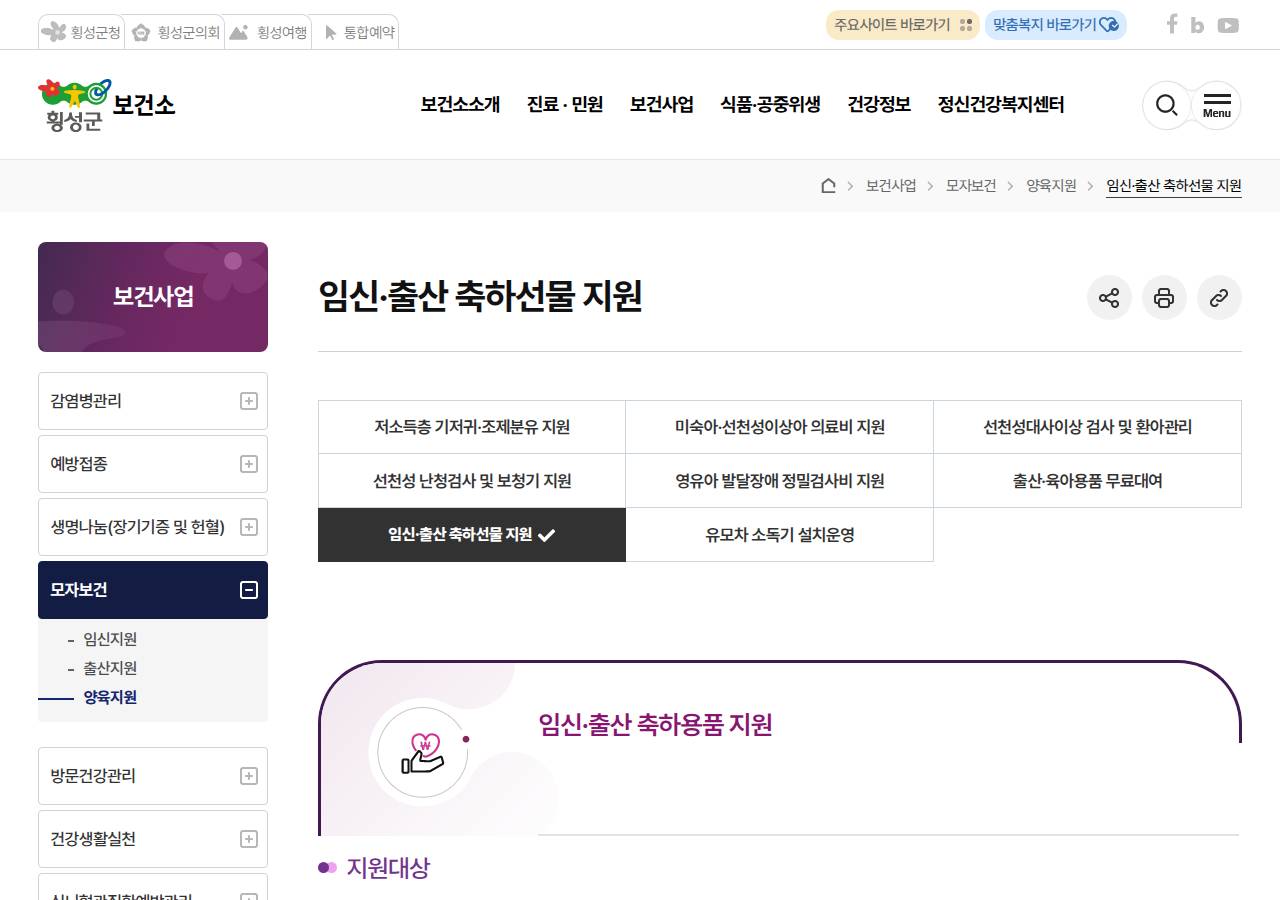Print the page with printer icon

click(1164, 298)
